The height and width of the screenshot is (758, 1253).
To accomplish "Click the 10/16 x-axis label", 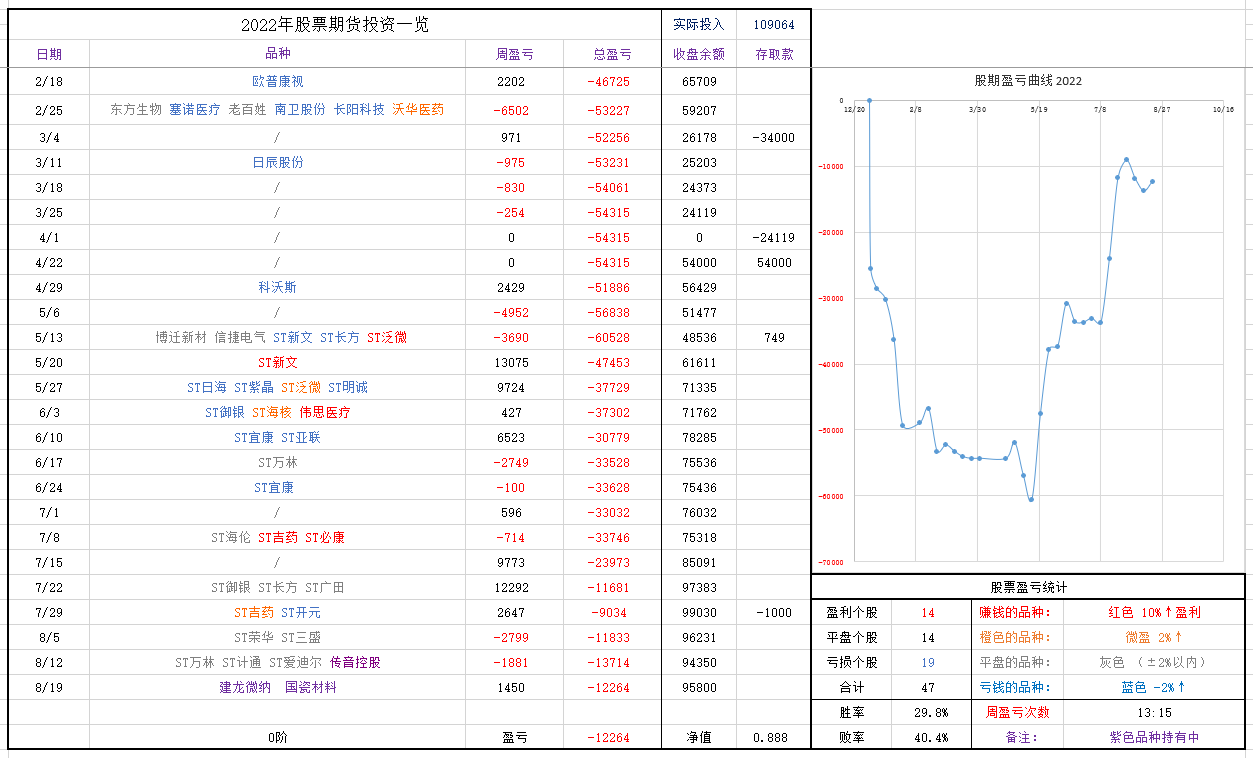I will (1223, 108).
